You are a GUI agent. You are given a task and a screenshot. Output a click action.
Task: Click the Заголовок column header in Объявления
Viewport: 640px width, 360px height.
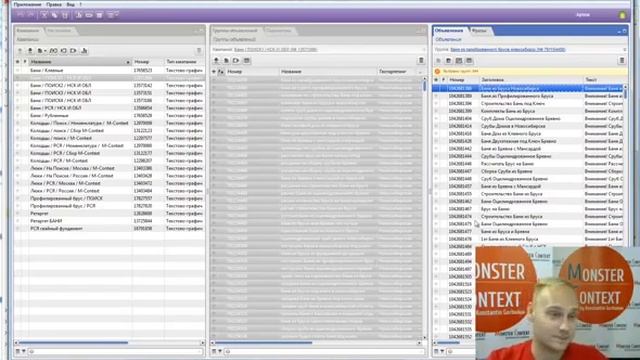click(x=531, y=80)
